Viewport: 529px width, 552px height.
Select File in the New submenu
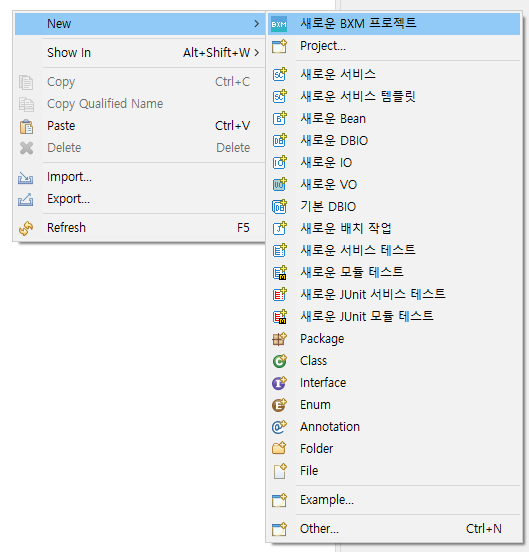[x=394, y=471]
